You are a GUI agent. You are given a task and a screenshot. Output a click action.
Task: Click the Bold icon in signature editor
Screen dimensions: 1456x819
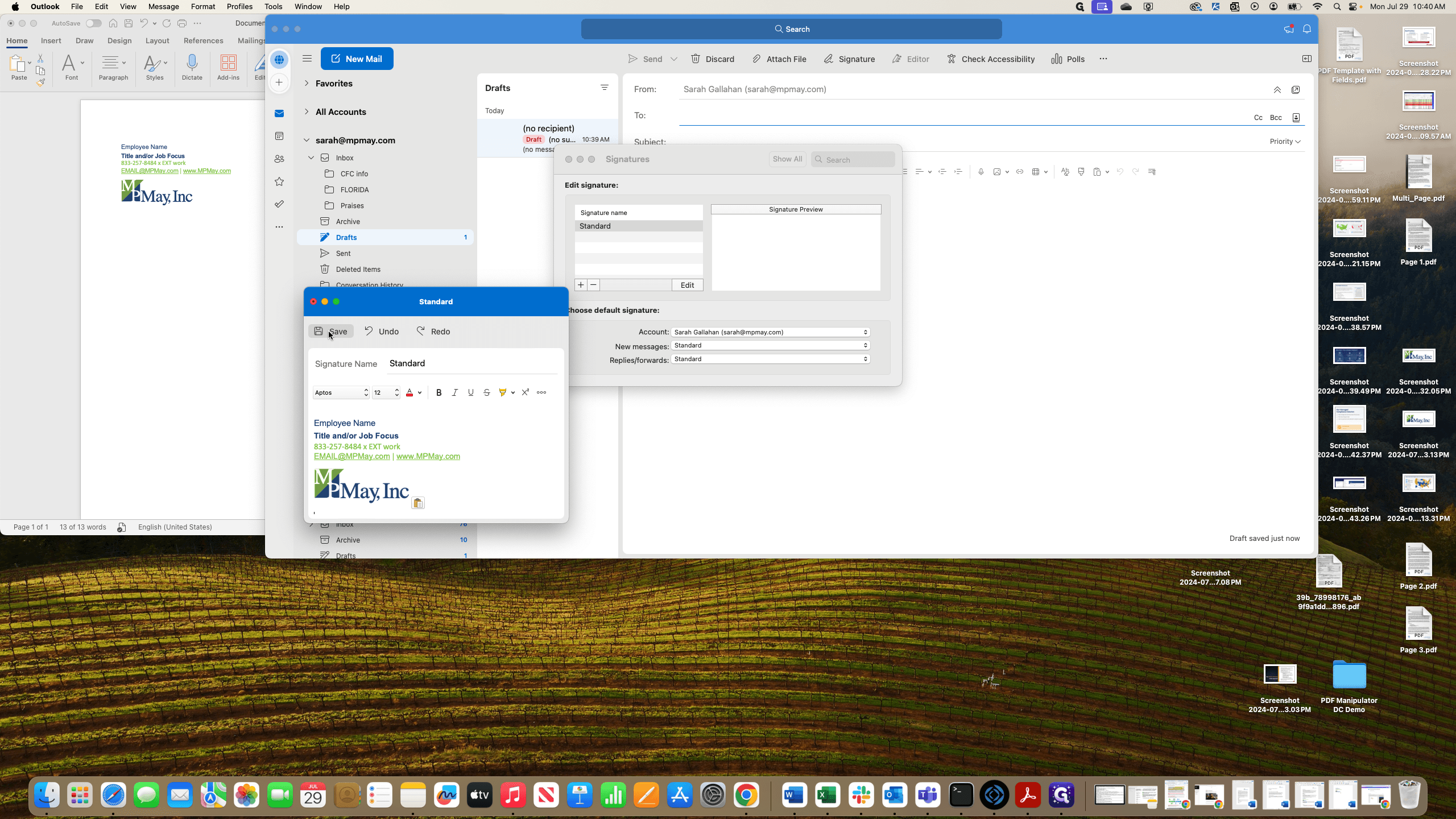pos(439,392)
